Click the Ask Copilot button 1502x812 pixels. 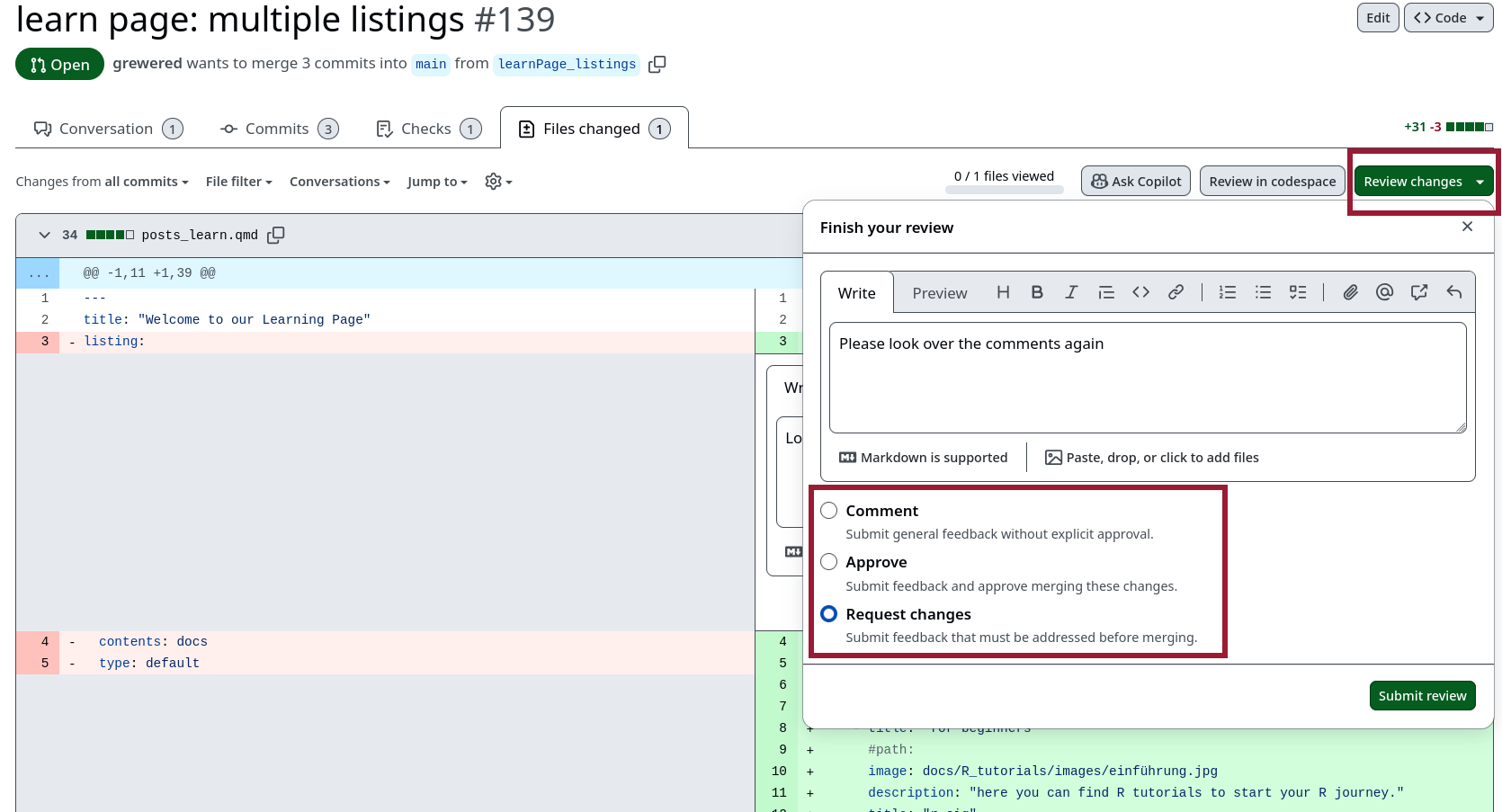(1136, 182)
